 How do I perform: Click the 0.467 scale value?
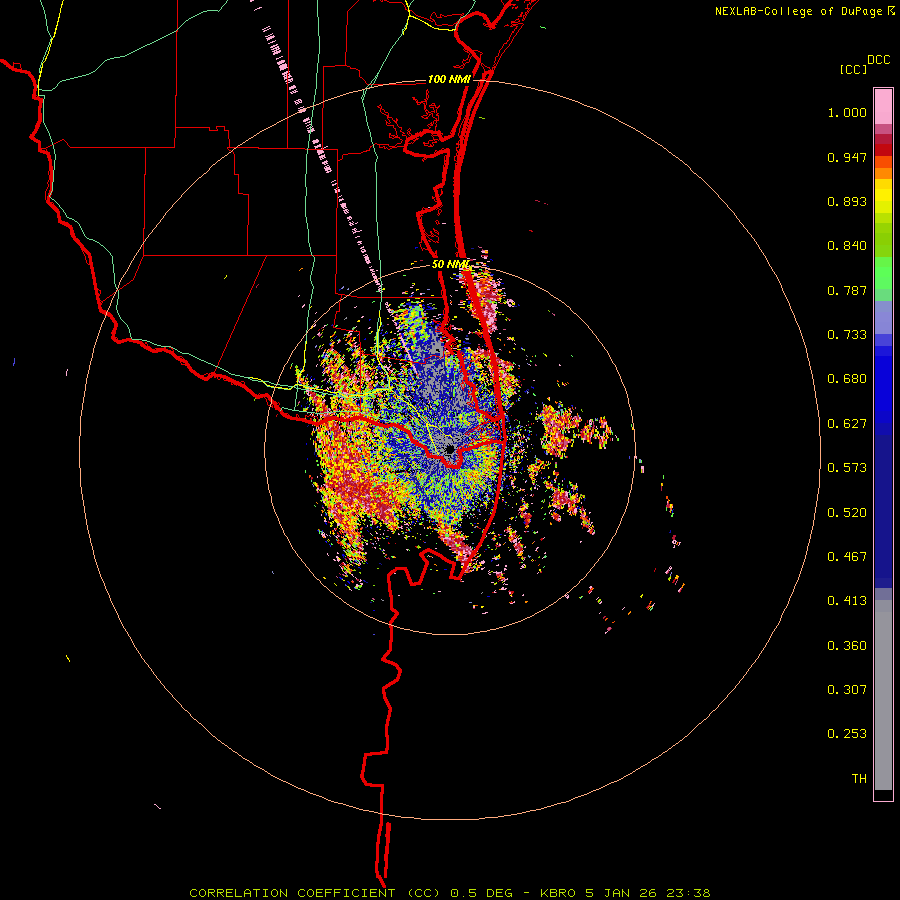tap(847, 557)
